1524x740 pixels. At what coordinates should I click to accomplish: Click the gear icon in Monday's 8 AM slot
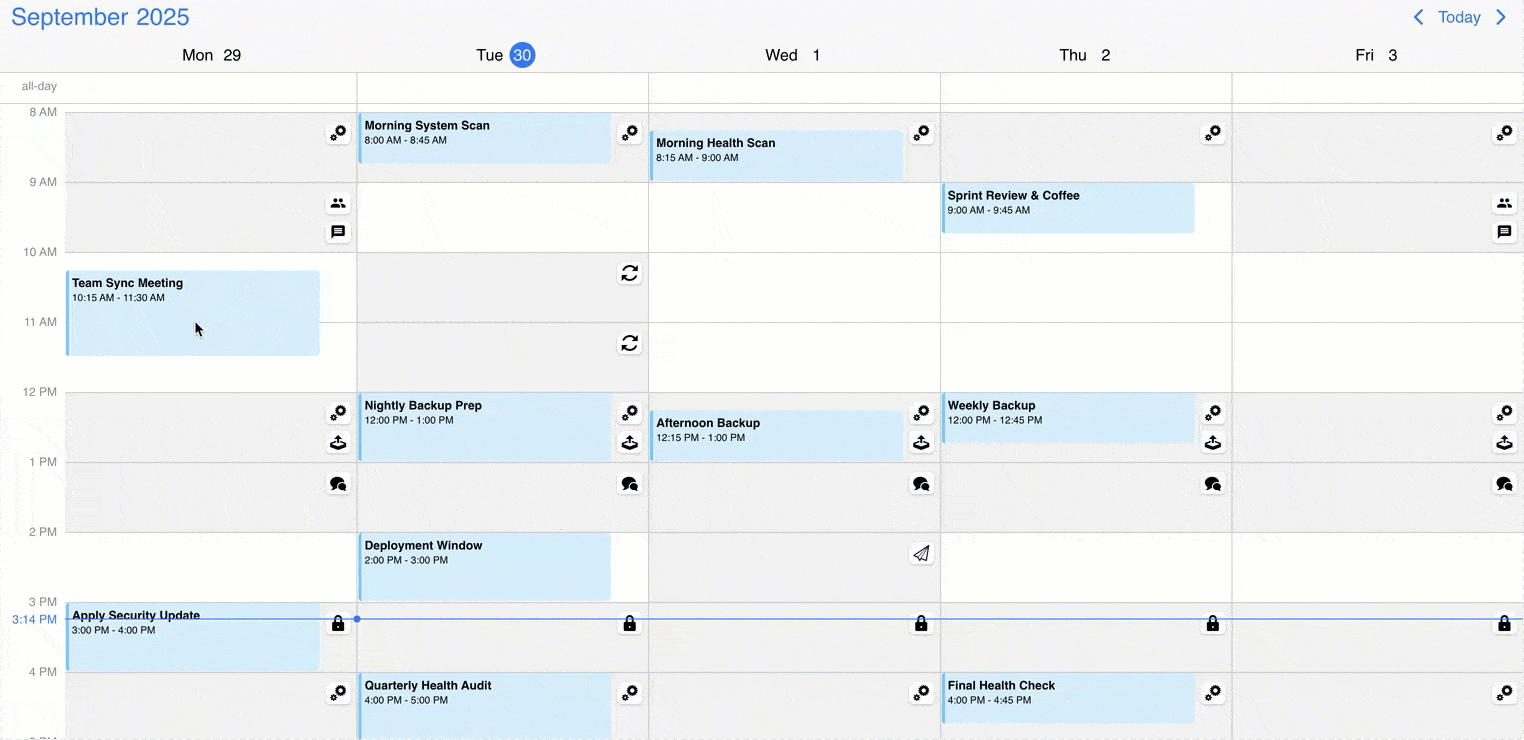pos(338,133)
